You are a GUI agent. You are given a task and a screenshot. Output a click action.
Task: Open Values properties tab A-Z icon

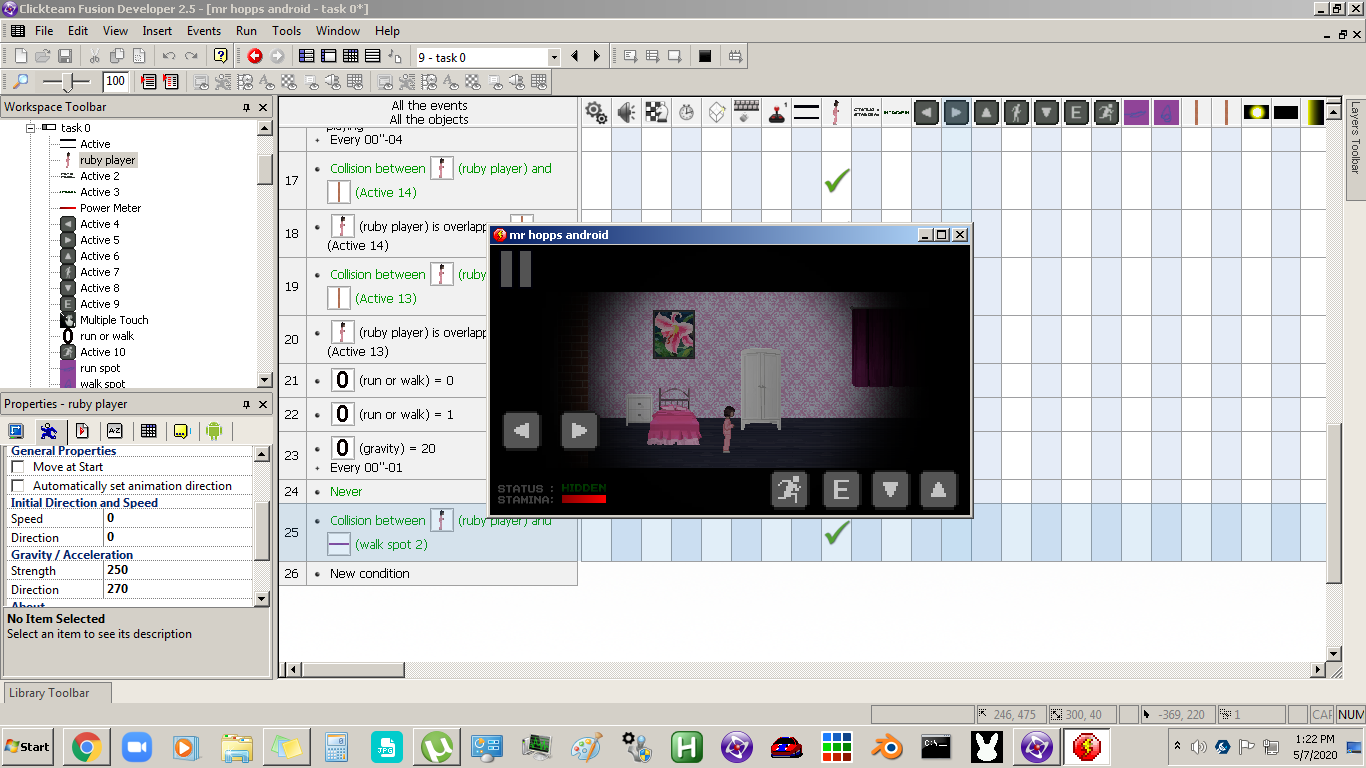pyautogui.click(x=115, y=431)
